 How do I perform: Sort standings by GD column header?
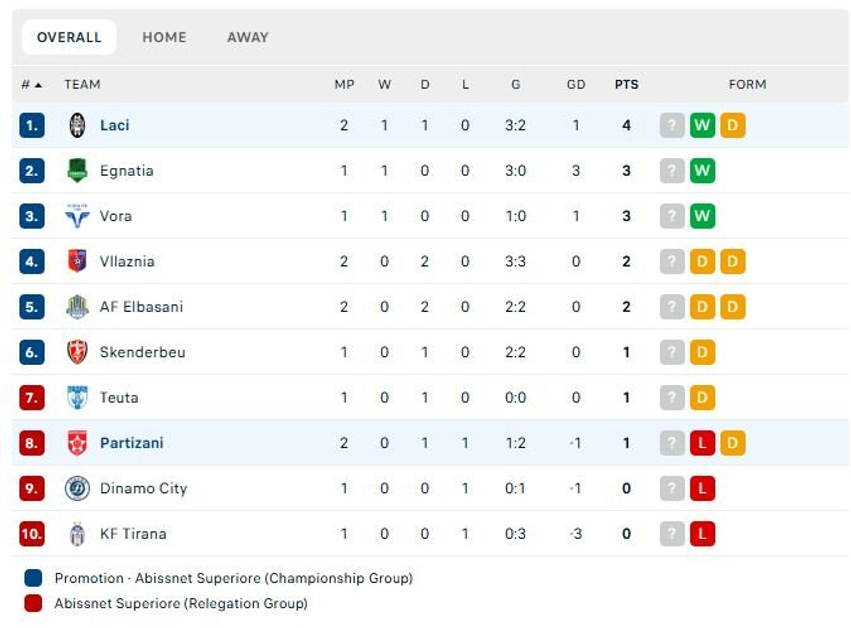[x=576, y=85]
